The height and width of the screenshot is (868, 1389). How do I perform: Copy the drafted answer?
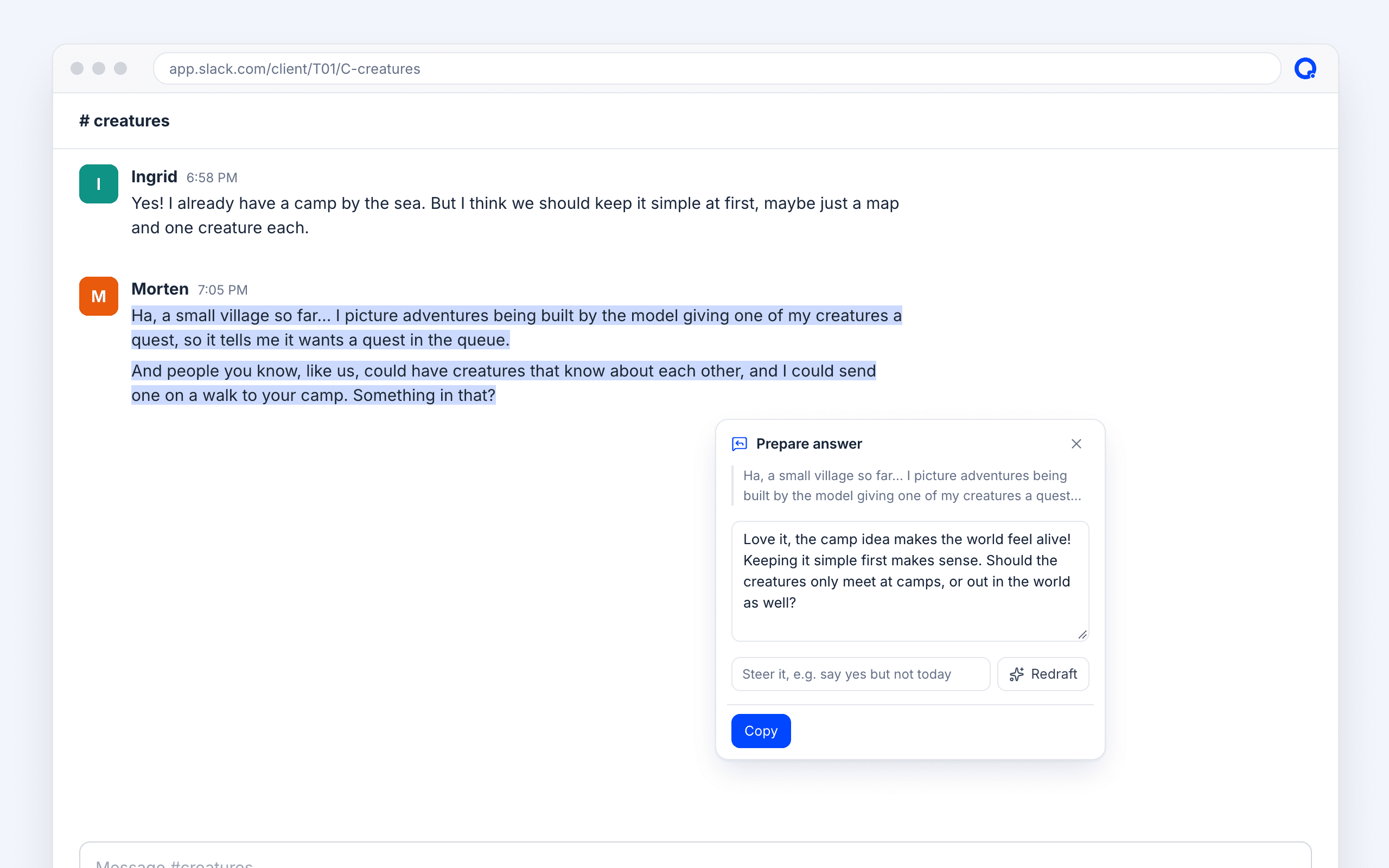tap(761, 731)
